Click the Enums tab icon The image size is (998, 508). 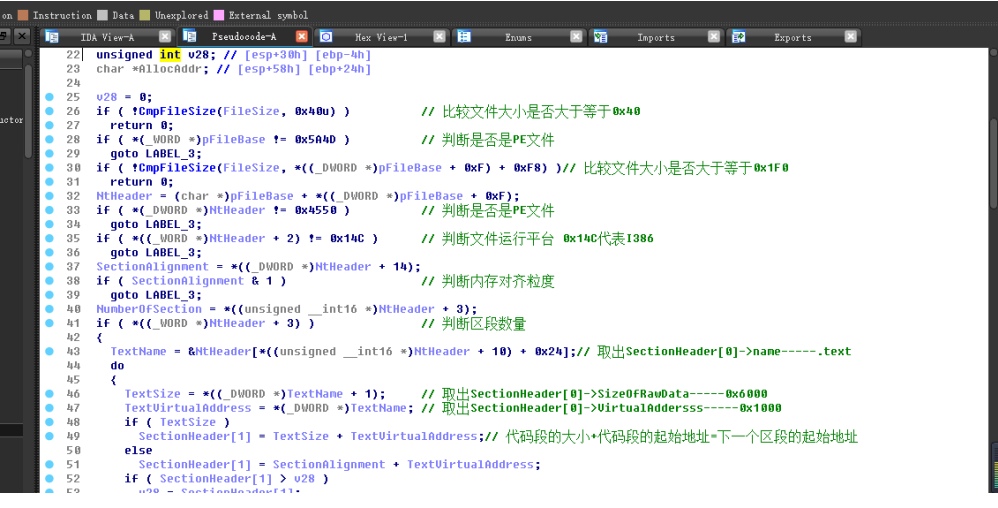click(464, 37)
